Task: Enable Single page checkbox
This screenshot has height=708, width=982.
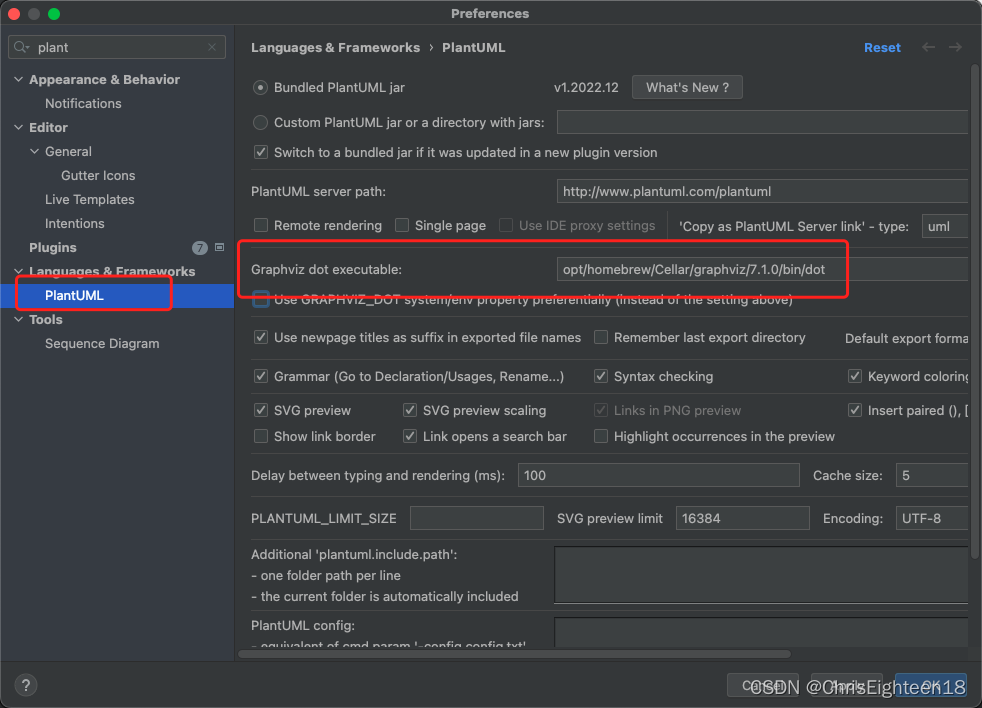Action: pyautogui.click(x=402, y=225)
